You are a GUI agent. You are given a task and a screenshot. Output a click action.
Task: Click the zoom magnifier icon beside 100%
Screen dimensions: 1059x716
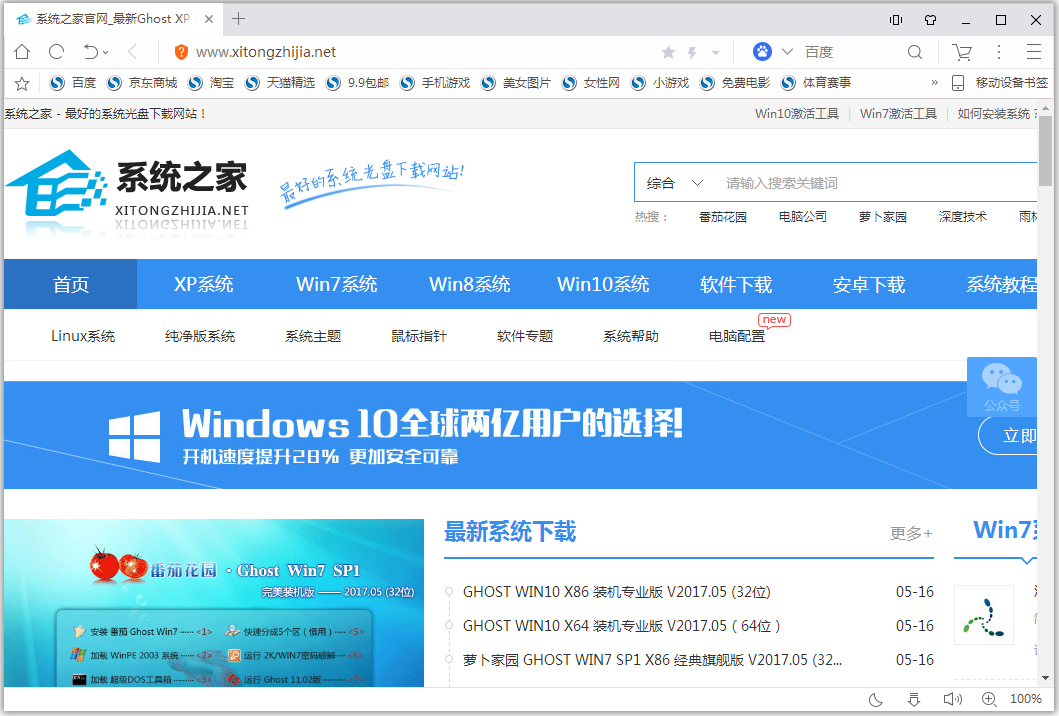tap(989, 700)
